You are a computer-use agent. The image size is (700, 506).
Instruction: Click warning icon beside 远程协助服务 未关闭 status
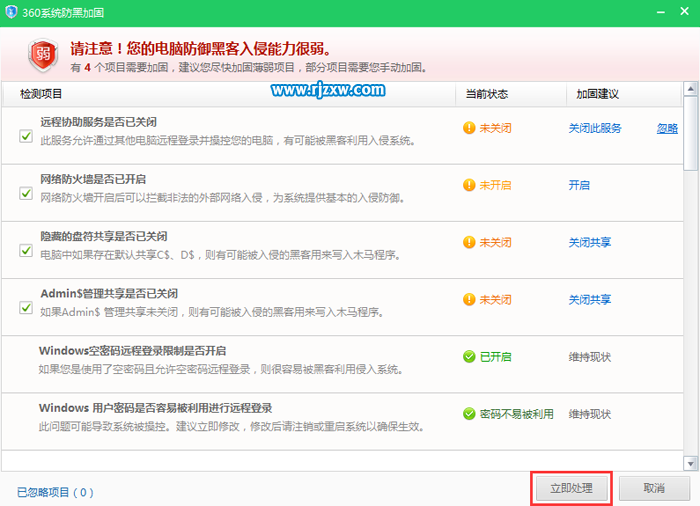coord(469,128)
